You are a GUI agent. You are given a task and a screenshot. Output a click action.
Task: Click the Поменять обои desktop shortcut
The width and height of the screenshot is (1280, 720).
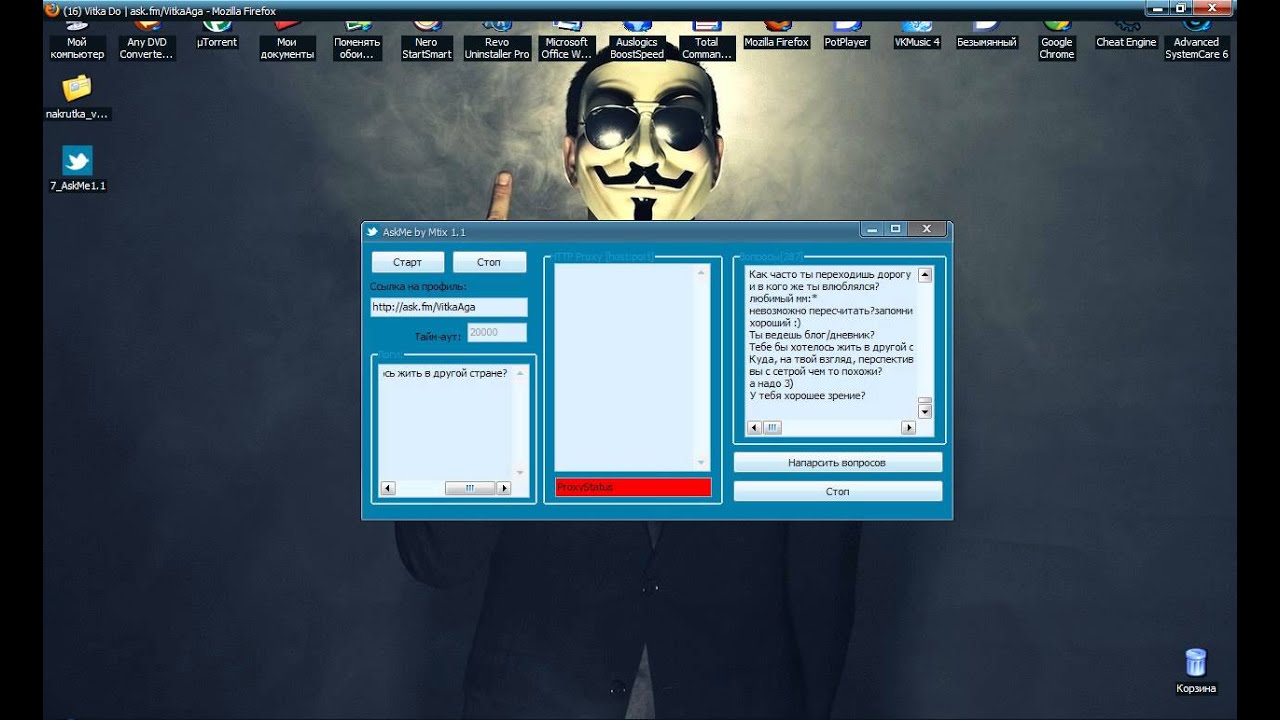tap(357, 40)
